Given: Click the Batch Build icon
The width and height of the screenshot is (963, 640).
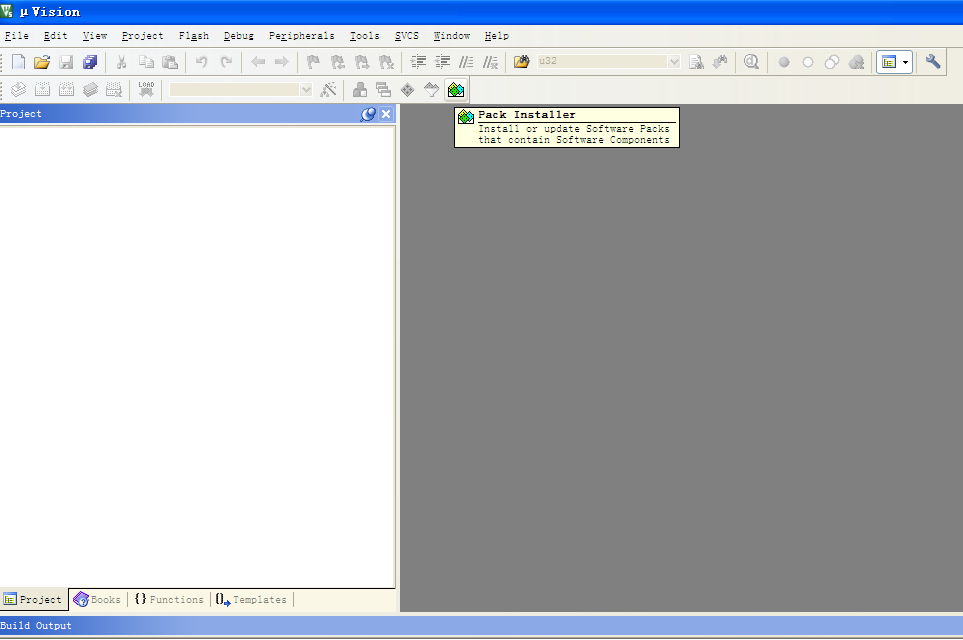Looking at the screenshot, I should (x=90, y=90).
